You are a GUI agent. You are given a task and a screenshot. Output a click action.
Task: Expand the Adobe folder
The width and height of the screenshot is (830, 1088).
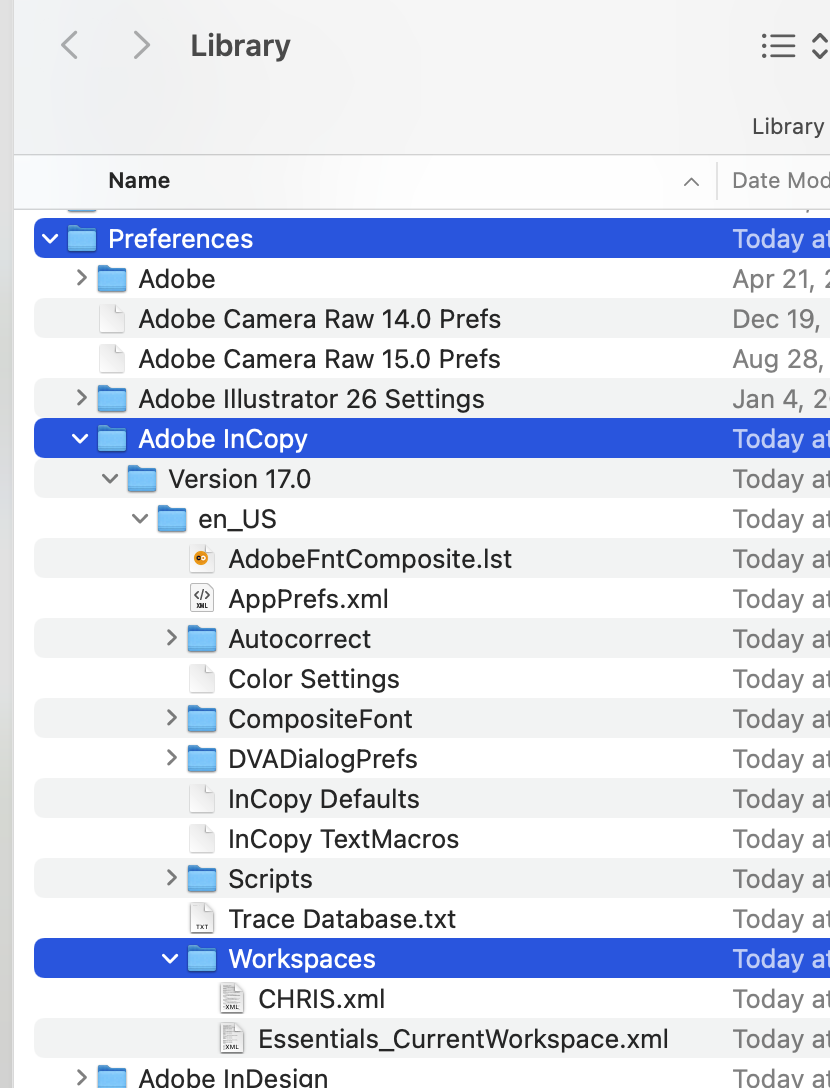click(81, 278)
